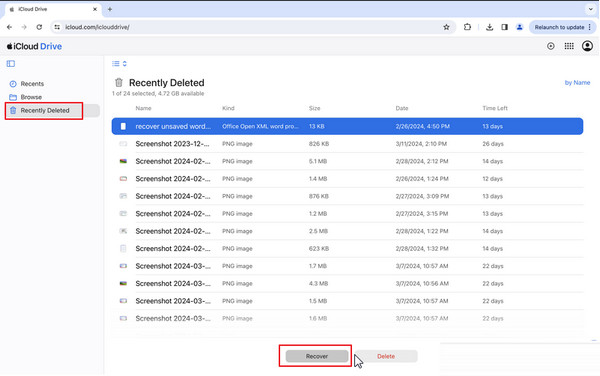Select Screenshot 2023-12 file of 826 KB

point(347,144)
